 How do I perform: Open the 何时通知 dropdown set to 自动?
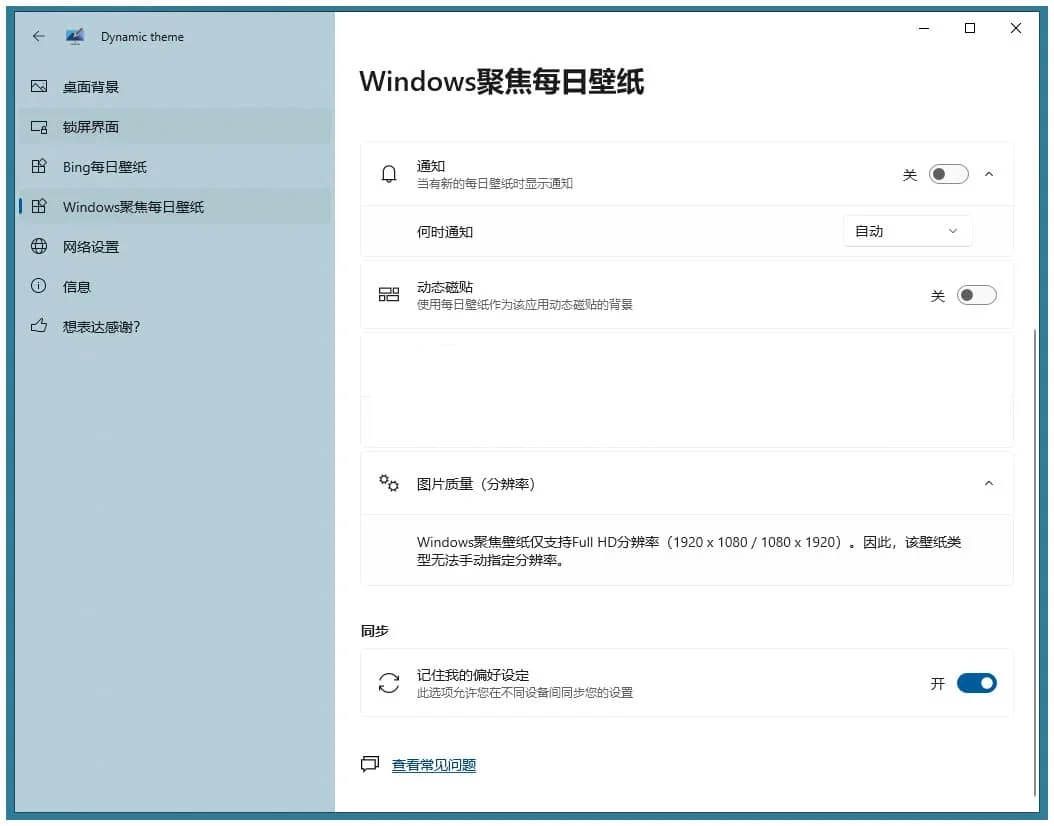[x=907, y=231]
